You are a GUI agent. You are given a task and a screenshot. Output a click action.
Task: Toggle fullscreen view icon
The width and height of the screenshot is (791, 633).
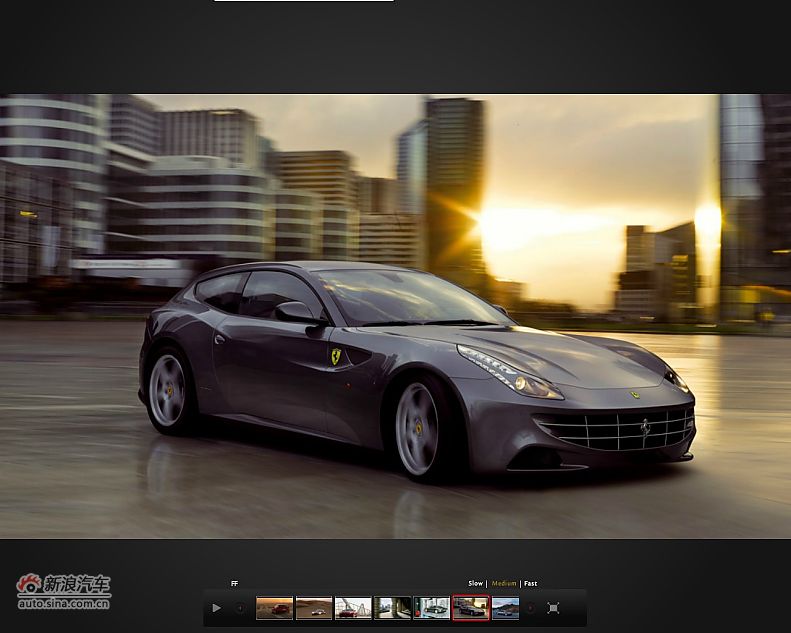(x=553, y=608)
